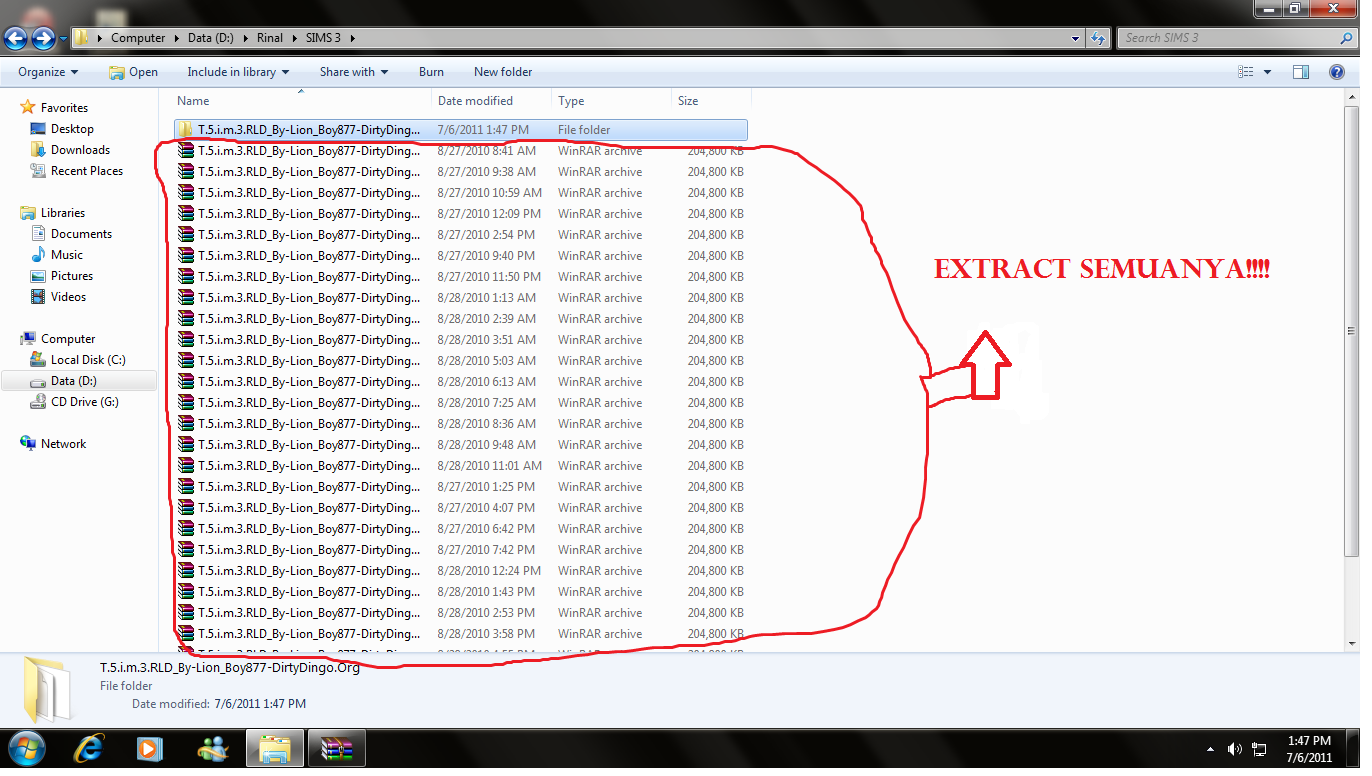This screenshot has width=1372, height=776.
Task: Open the Music library
Action: [x=67, y=255]
